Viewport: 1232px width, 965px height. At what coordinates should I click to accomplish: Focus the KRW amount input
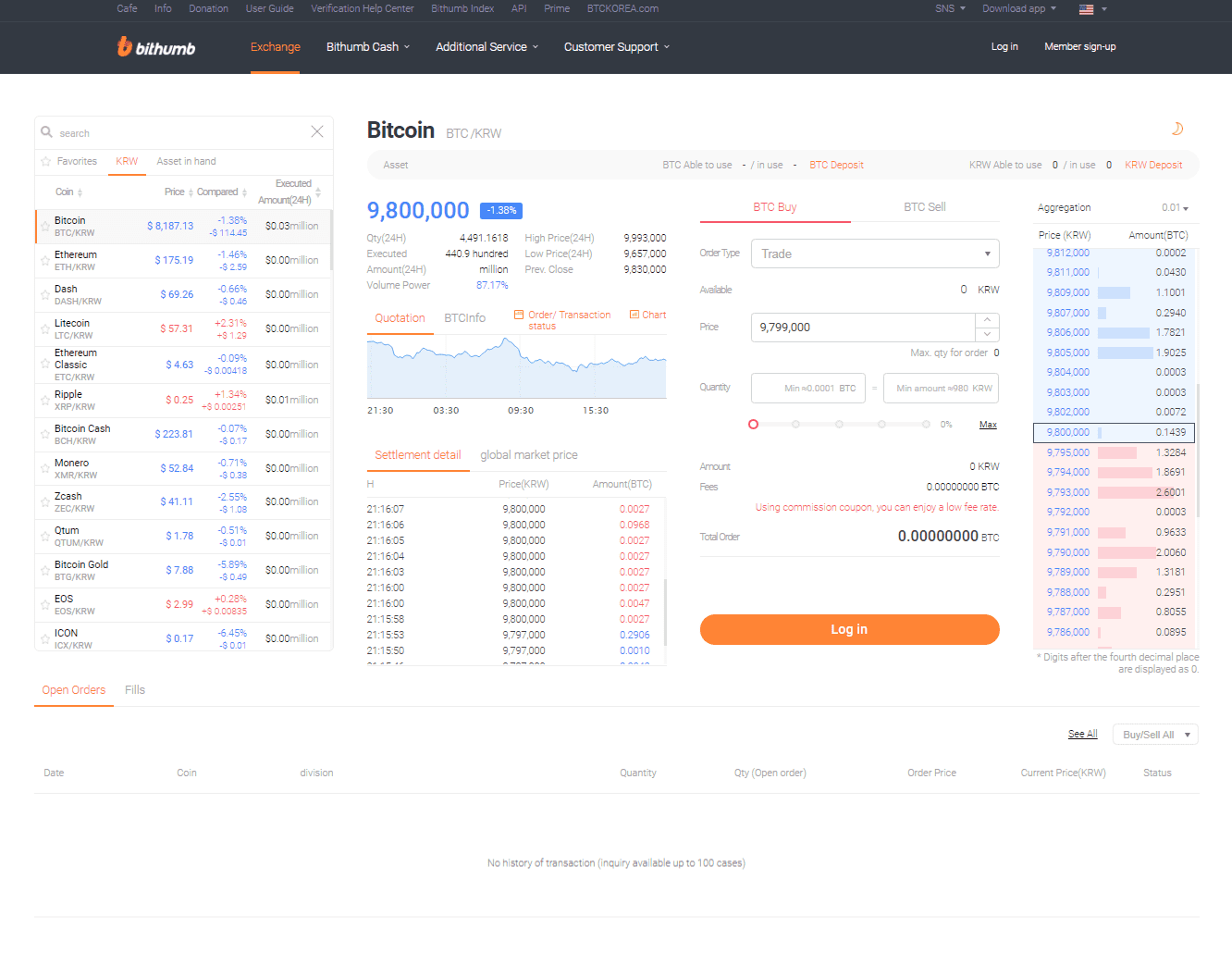point(941,389)
